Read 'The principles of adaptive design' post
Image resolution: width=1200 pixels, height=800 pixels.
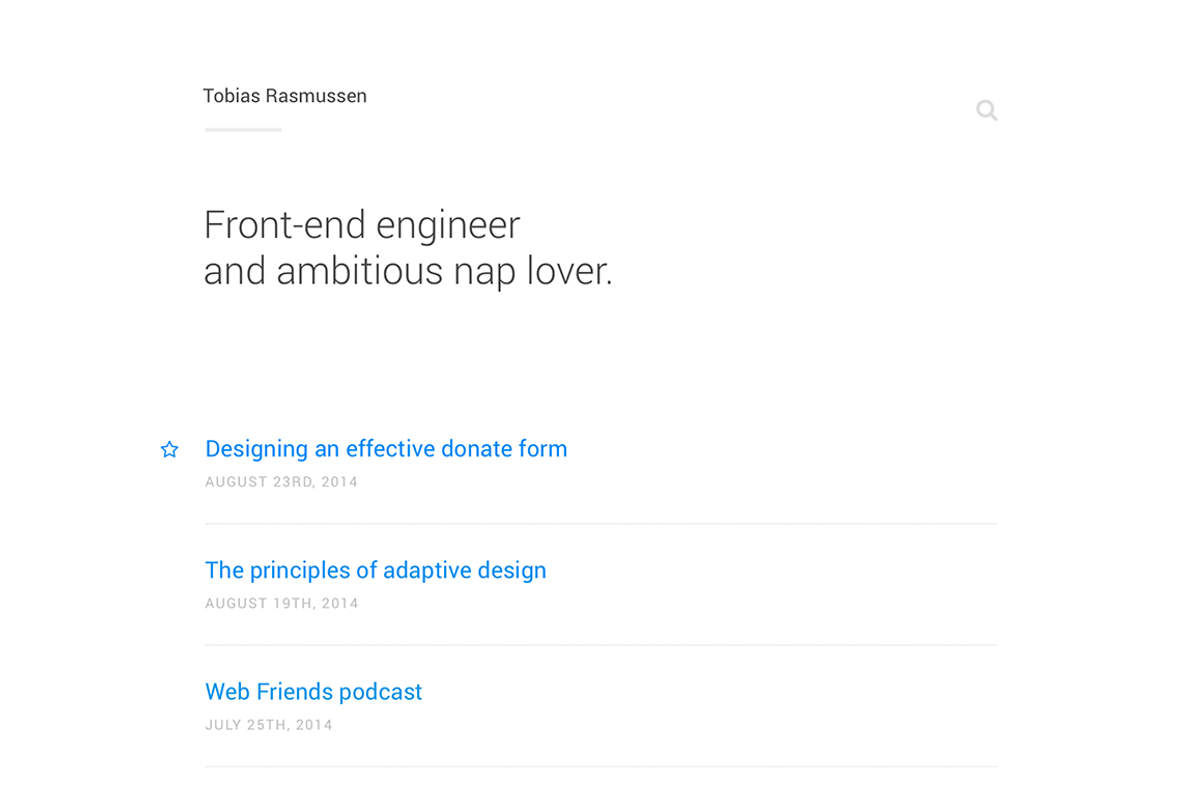point(375,570)
